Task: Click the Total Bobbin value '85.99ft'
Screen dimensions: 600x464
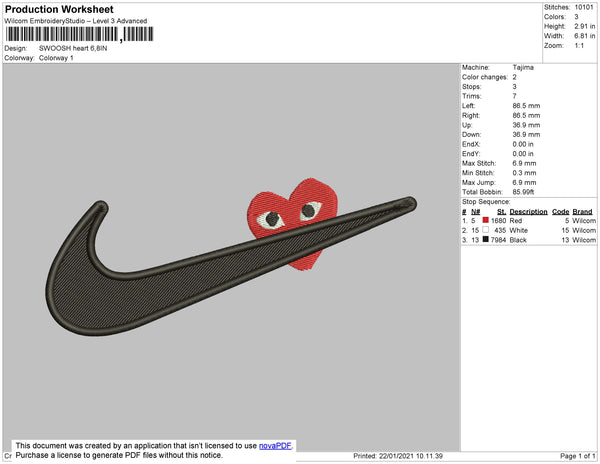Action: (x=523, y=192)
